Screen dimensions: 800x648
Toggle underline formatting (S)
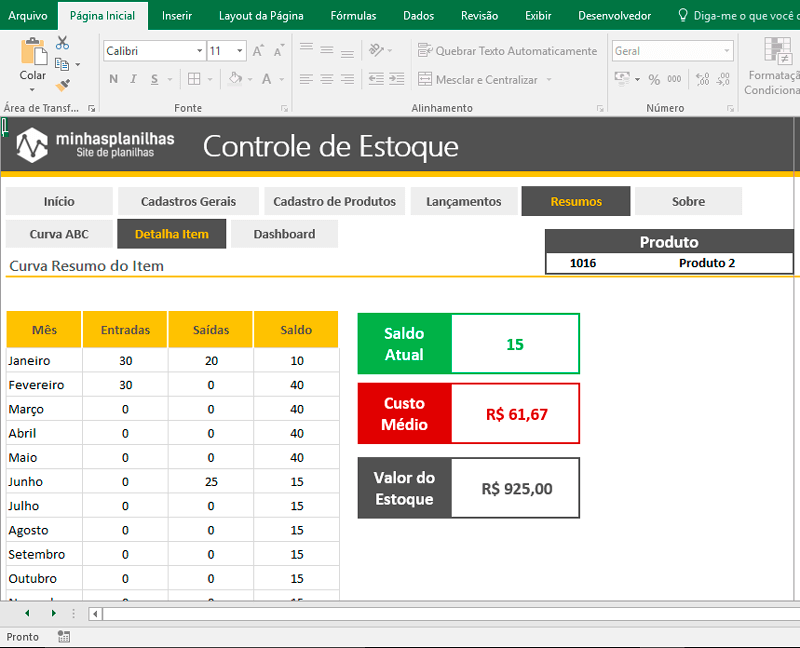(x=154, y=78)
